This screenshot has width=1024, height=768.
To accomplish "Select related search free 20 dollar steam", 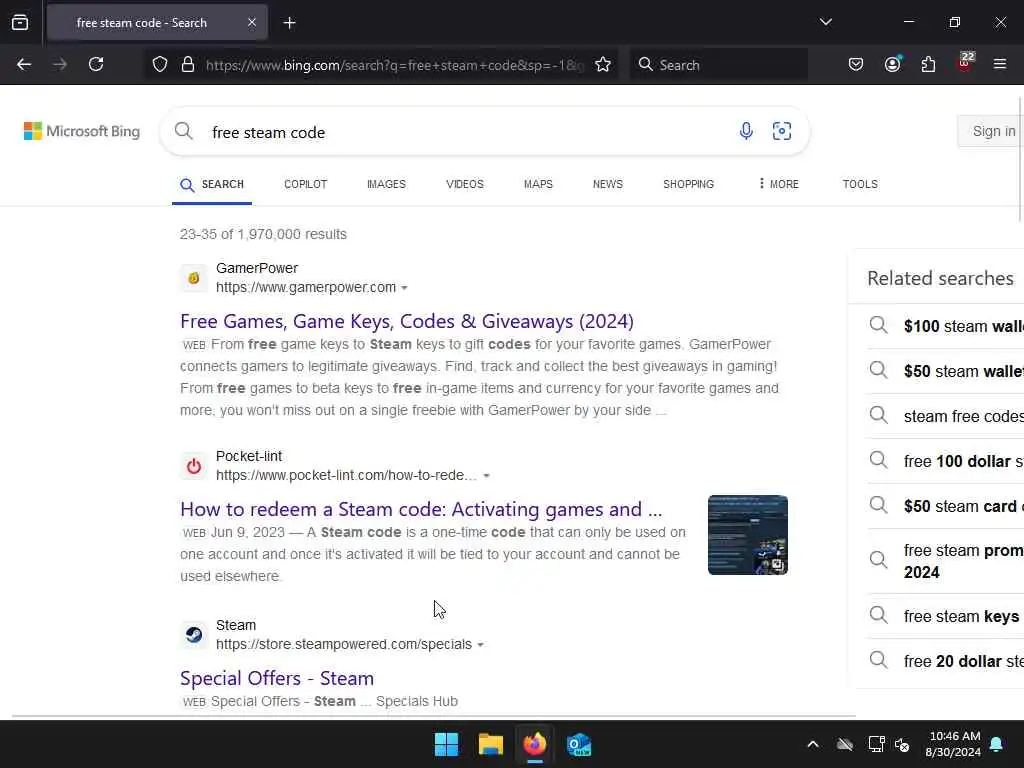I will pos(946,662).
